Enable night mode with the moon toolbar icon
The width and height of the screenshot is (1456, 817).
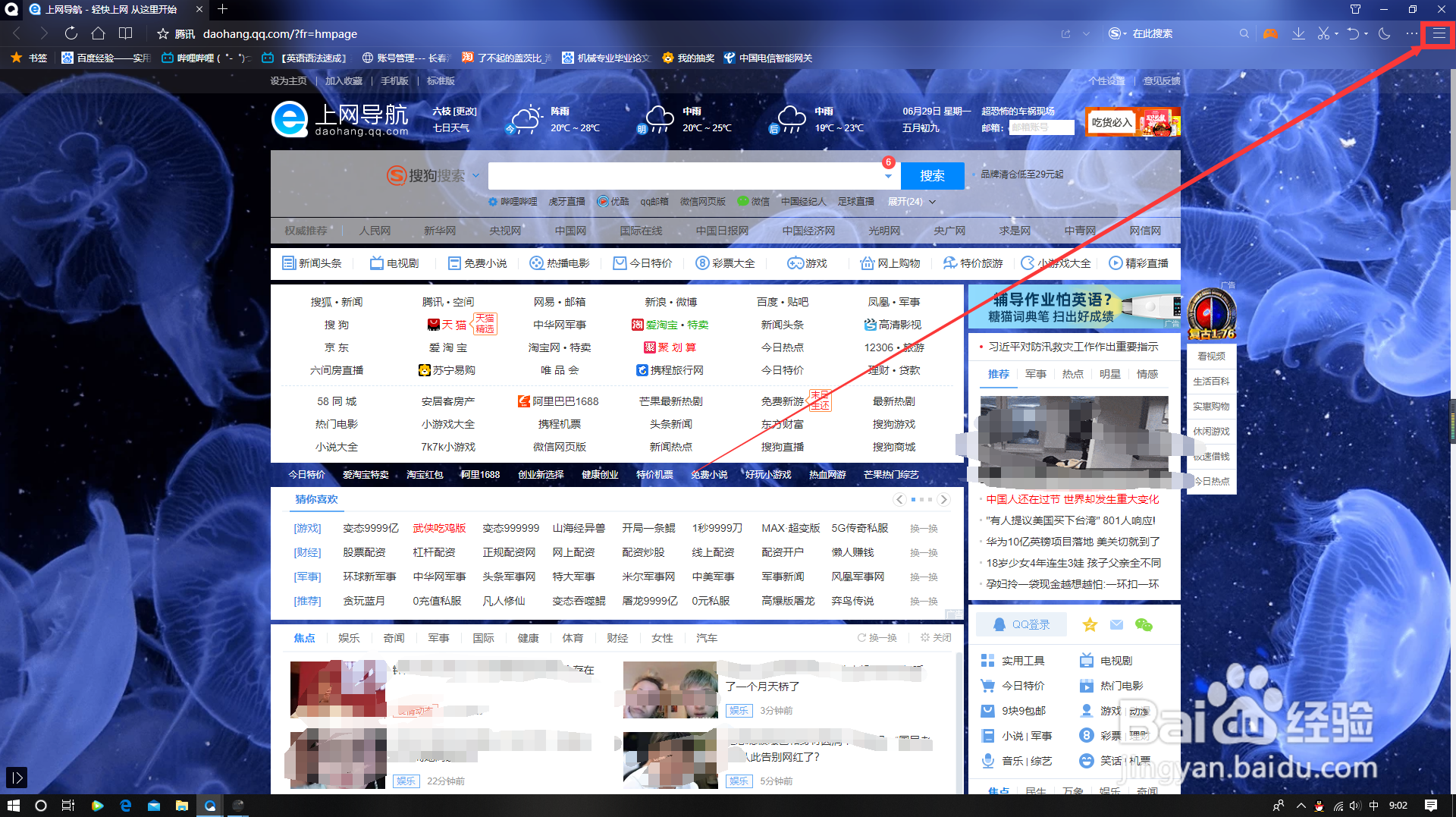coord(1385,33)
